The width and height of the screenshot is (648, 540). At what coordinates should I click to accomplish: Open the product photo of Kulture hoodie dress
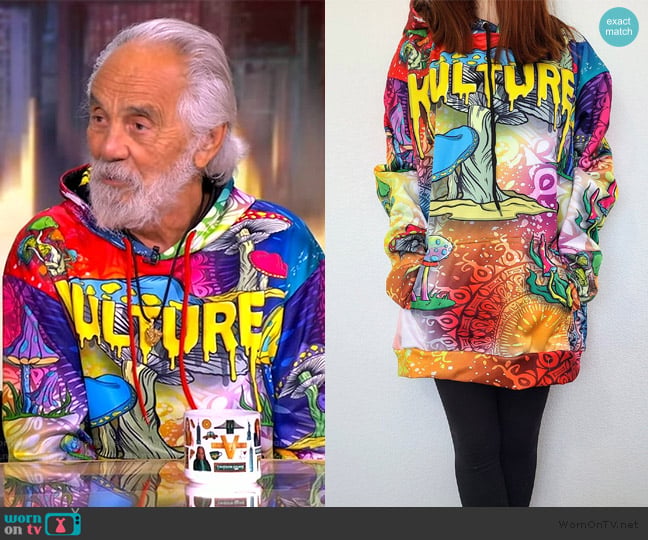click(487, 253)
